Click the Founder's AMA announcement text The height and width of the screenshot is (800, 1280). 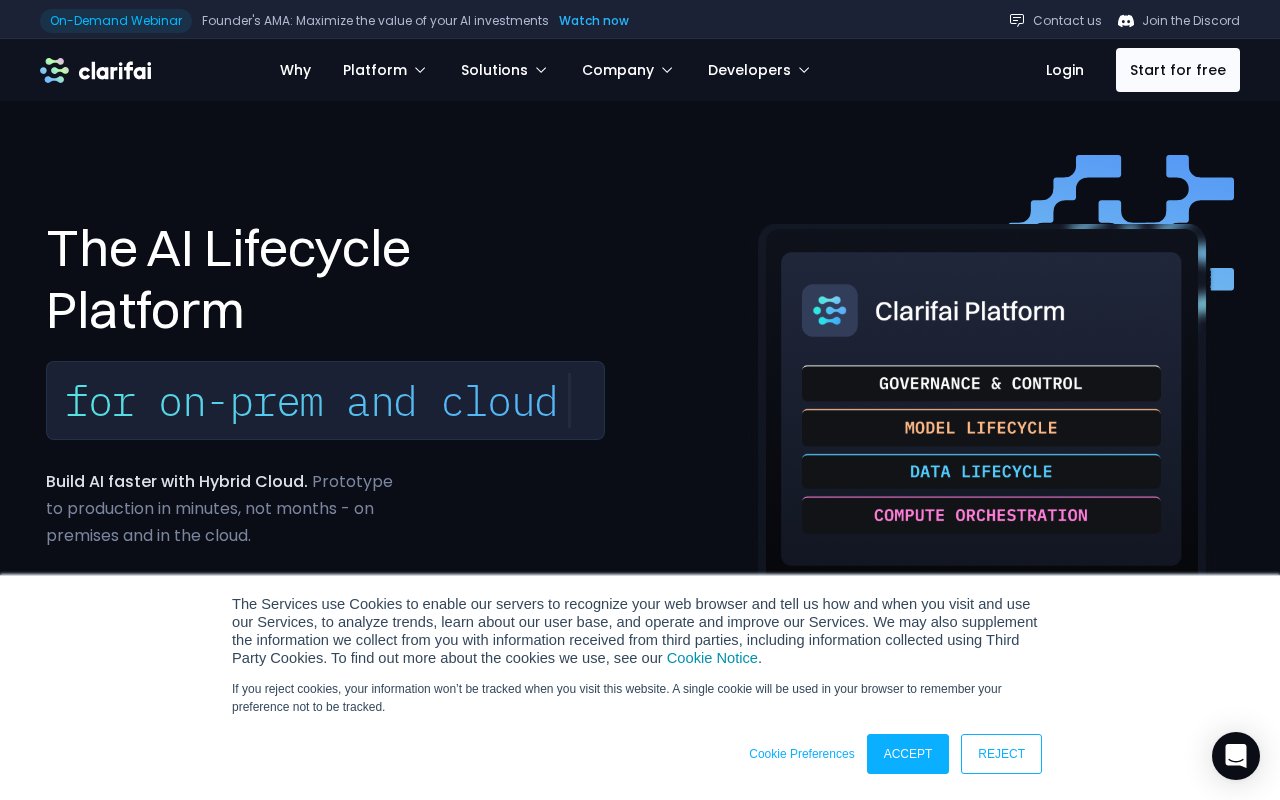tap(375, 20)
